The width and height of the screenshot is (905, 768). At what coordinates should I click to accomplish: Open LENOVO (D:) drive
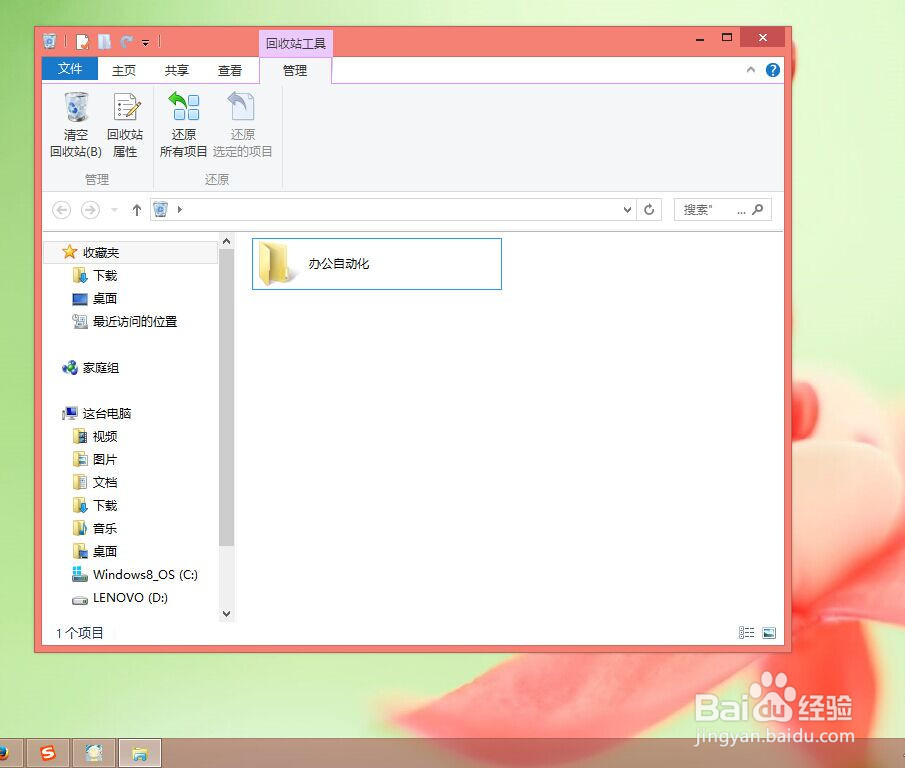(130, 597)
